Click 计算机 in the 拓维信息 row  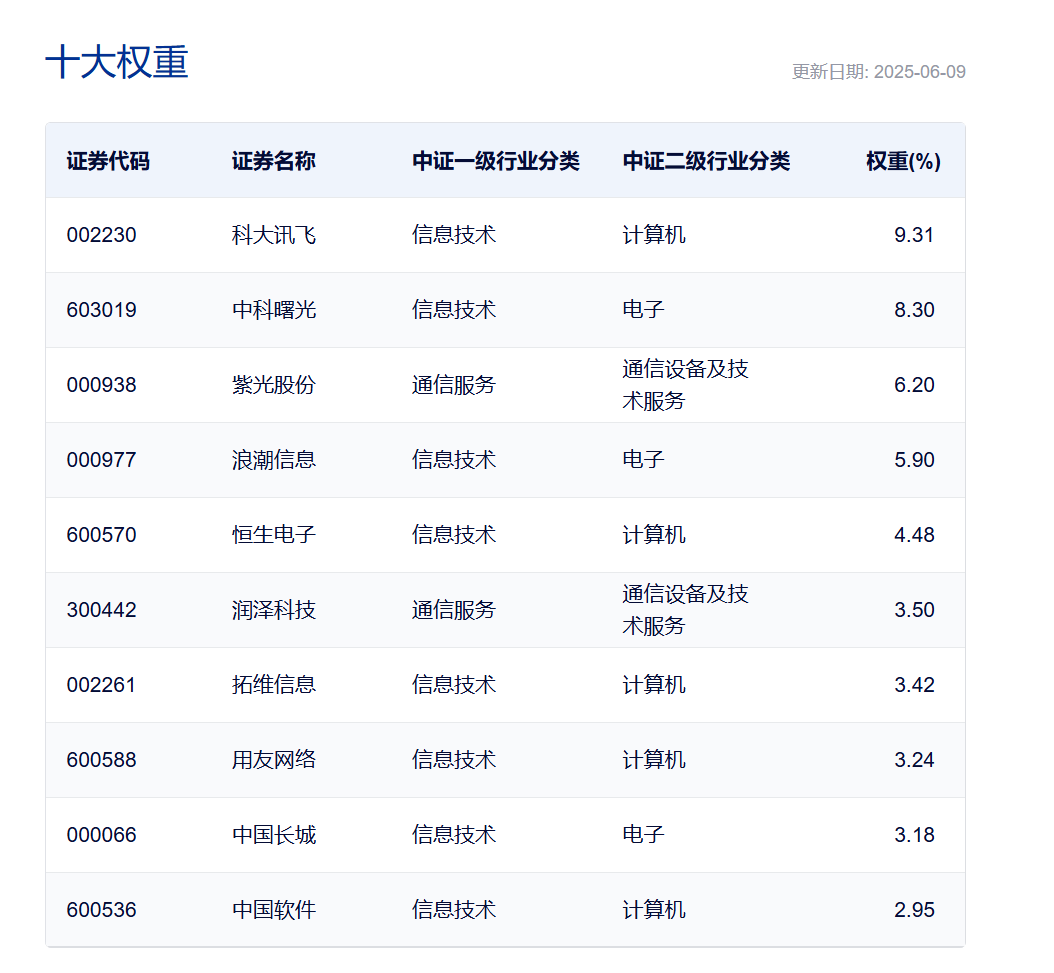click(x=654, y=685)
